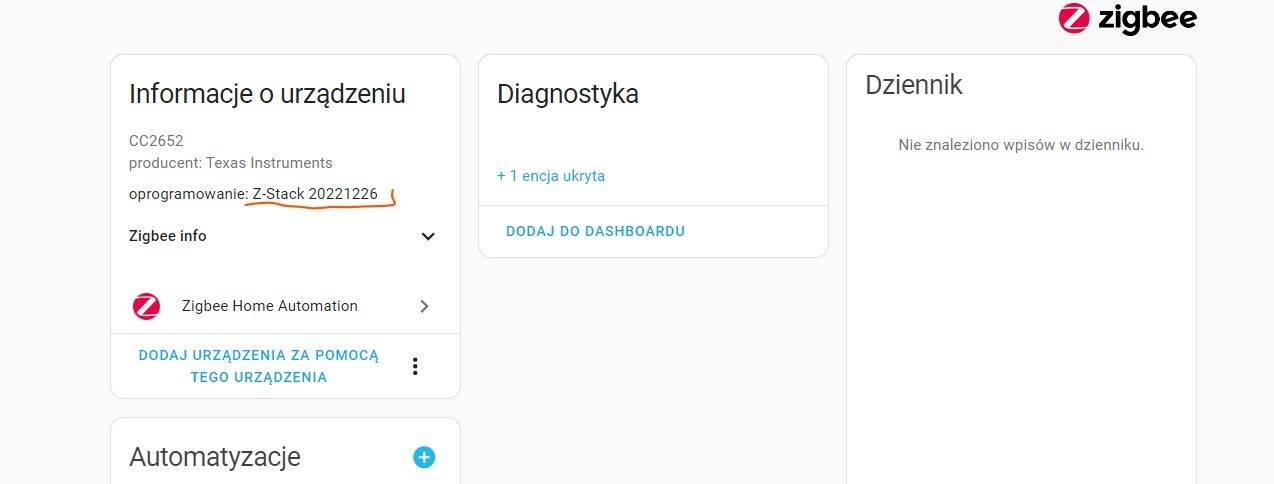1274x484 pixels.
Task: Select the "Zigbee Home Automation" label text
Action: pyautogui.click(x=270, y=306)
